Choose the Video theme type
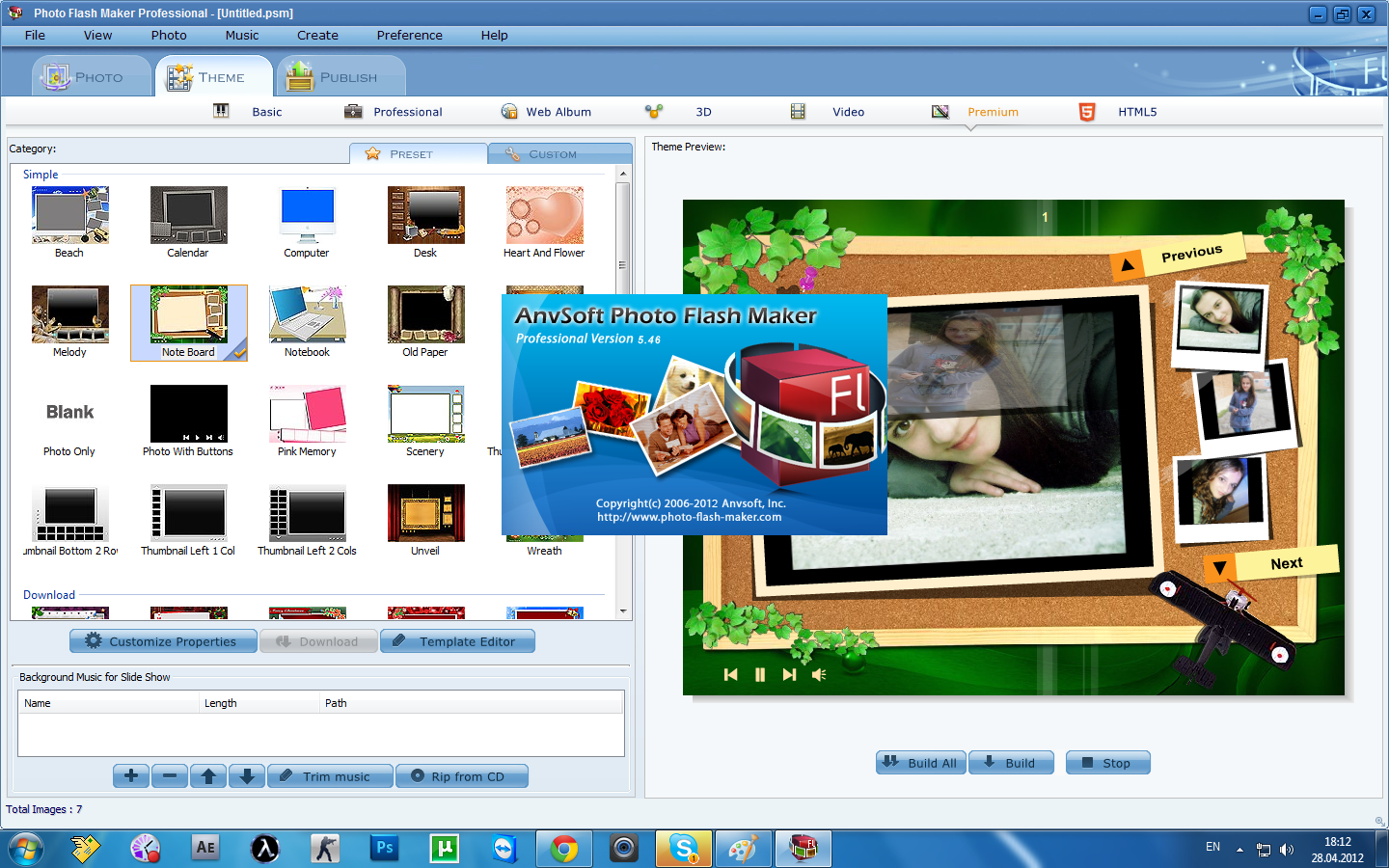This screenshot has width=1389, height=868. pyautogui.click(x=828, y=112)
